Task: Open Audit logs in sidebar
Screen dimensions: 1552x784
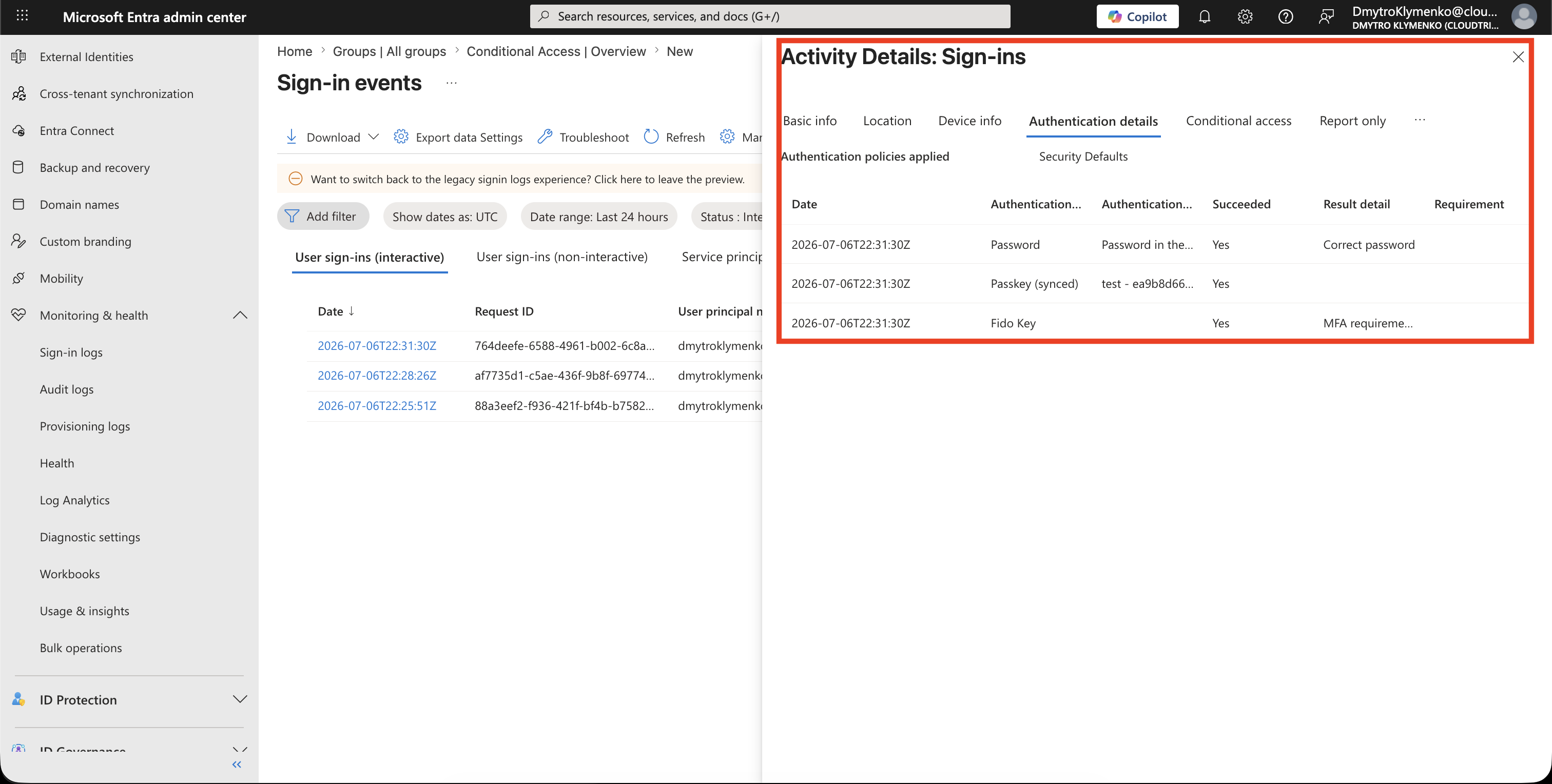Action: 67,389
